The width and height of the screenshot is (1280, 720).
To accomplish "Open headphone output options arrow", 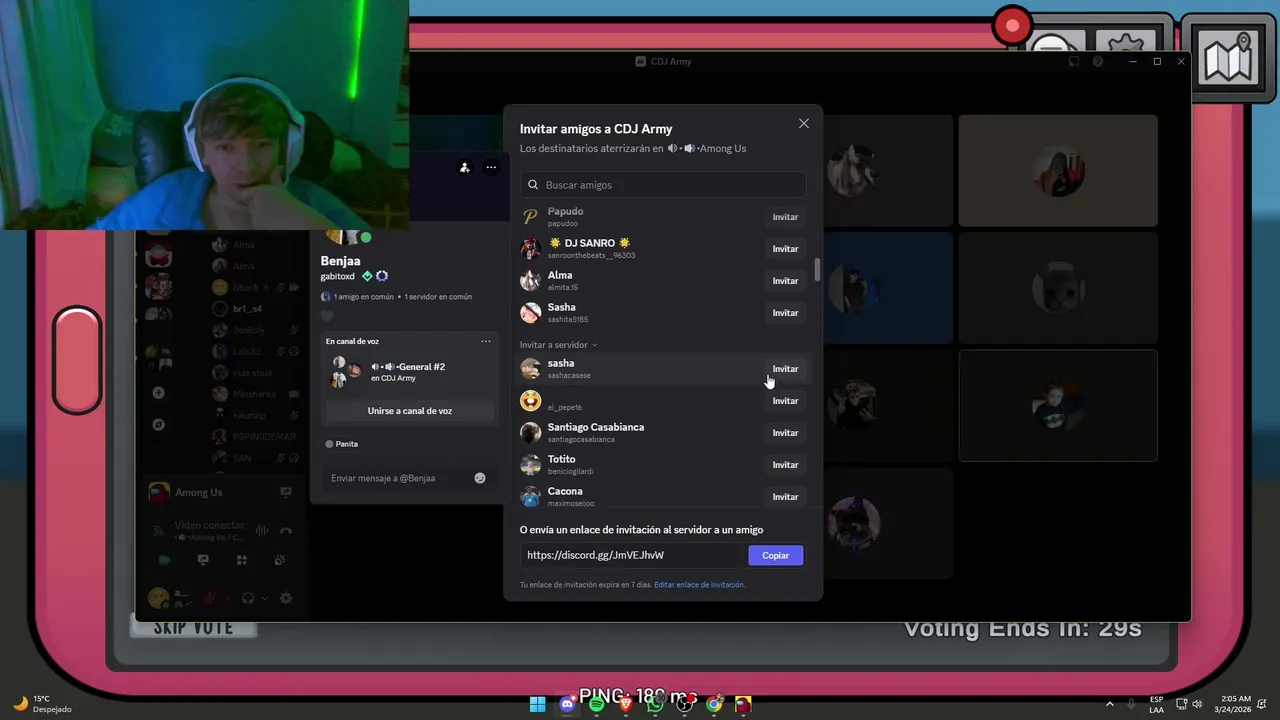I will click(265, 598).
